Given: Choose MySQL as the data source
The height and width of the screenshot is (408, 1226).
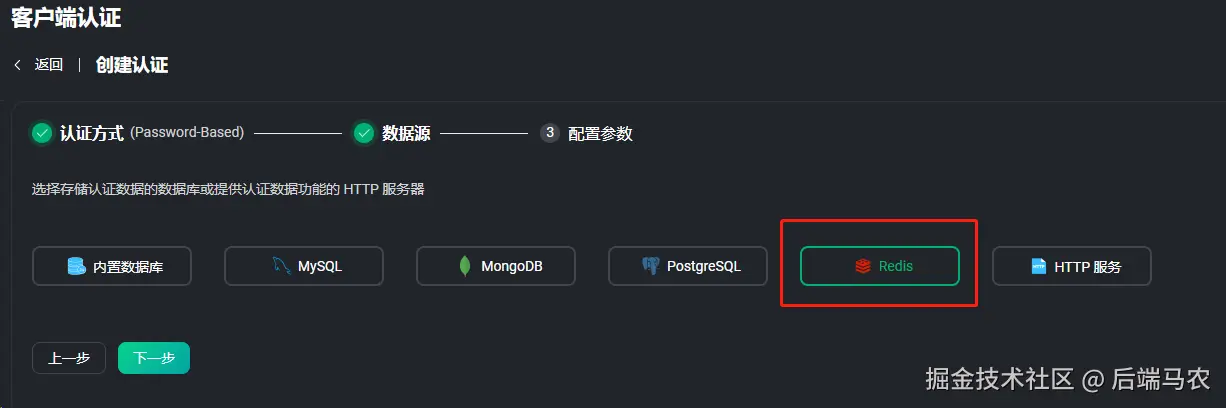Looking at the screenshot, I should tap(304, 266).
